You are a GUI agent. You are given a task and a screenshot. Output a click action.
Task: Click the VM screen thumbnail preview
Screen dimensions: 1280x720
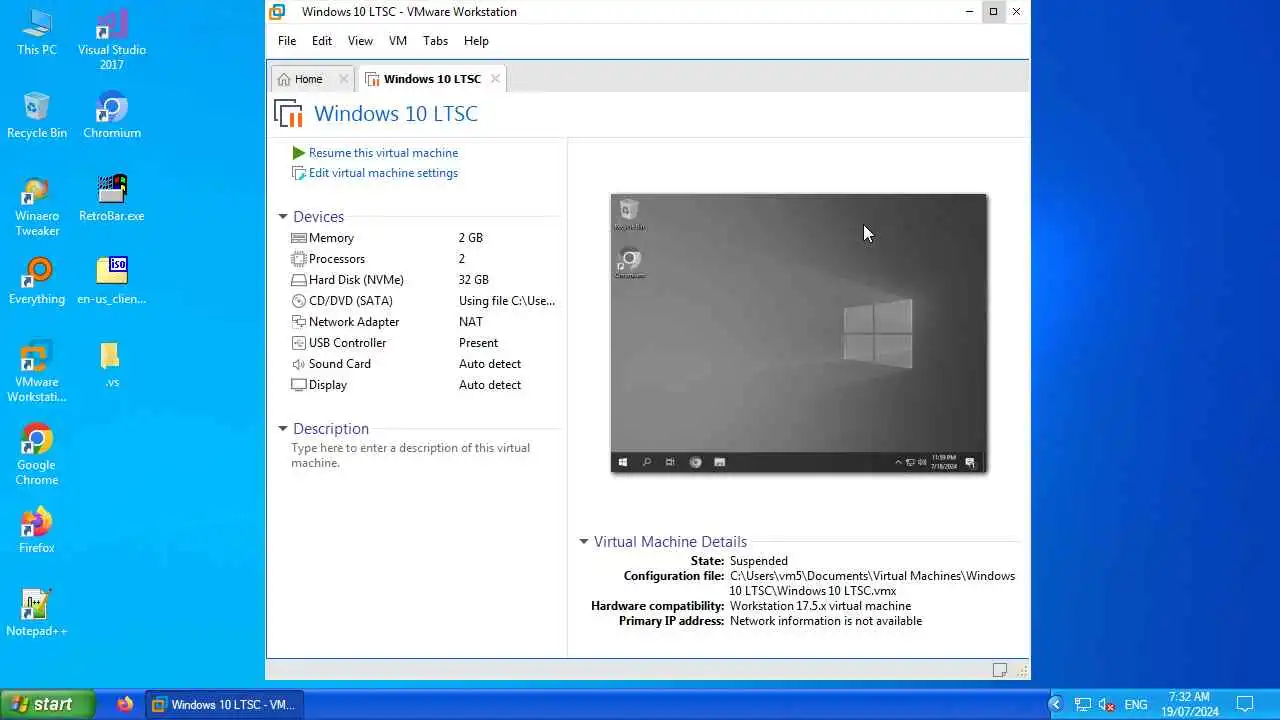pos(798,333)
